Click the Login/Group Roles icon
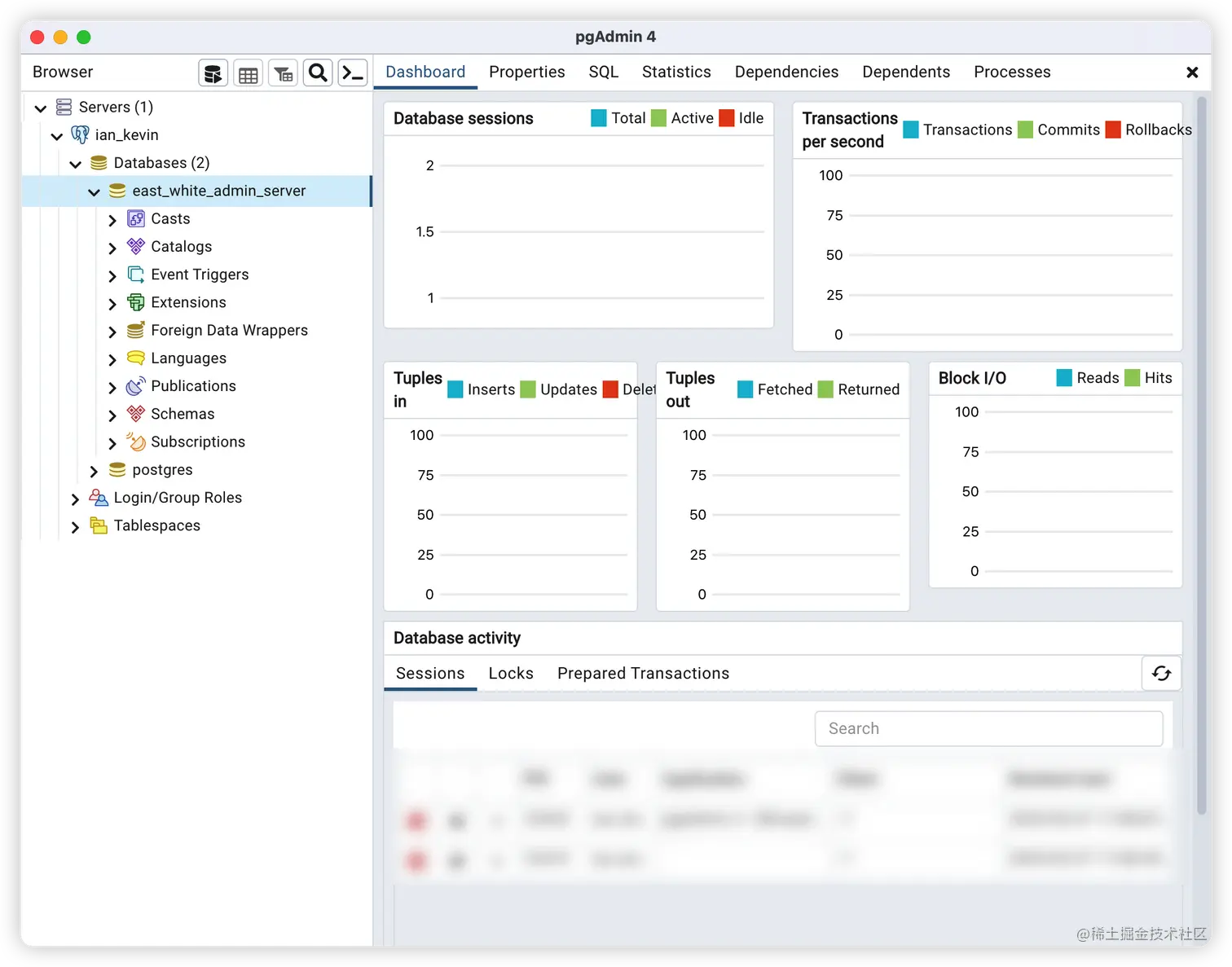1232x967 pixels. 99,498
